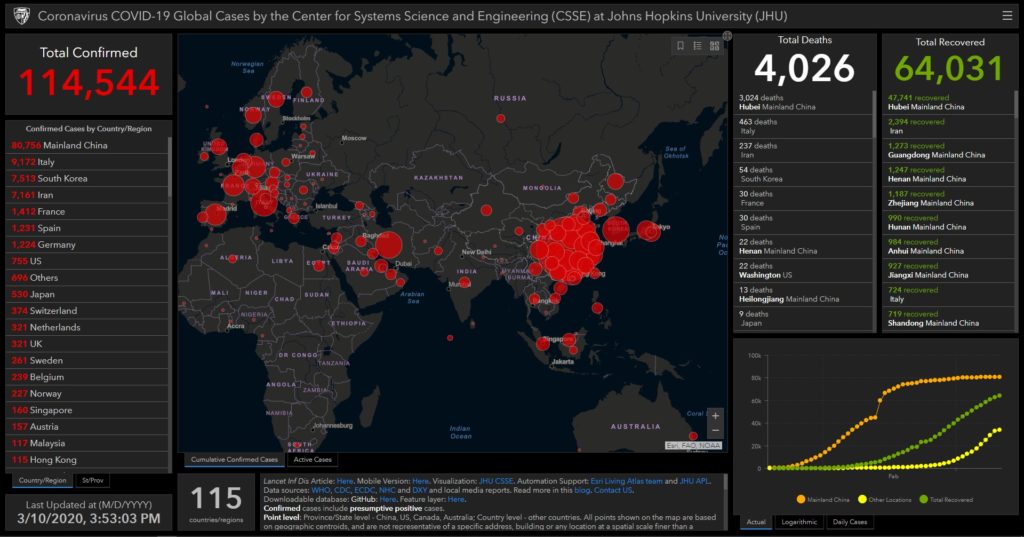Select the Others row with 696 cases
This screenshot has width=1024, height=537.
coord(88,278)
